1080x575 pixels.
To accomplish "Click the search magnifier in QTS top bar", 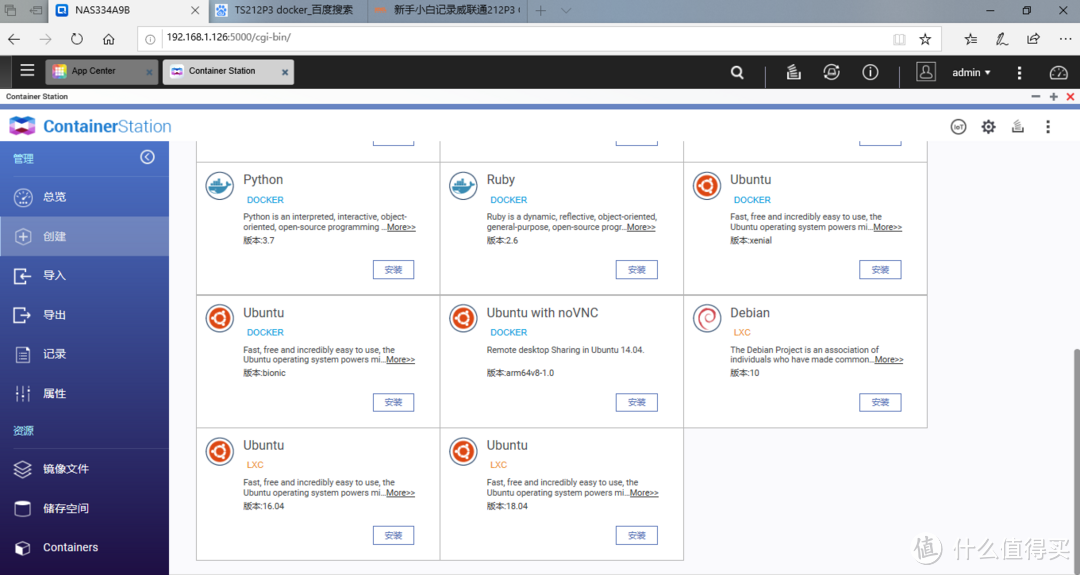I will point(737,72).
